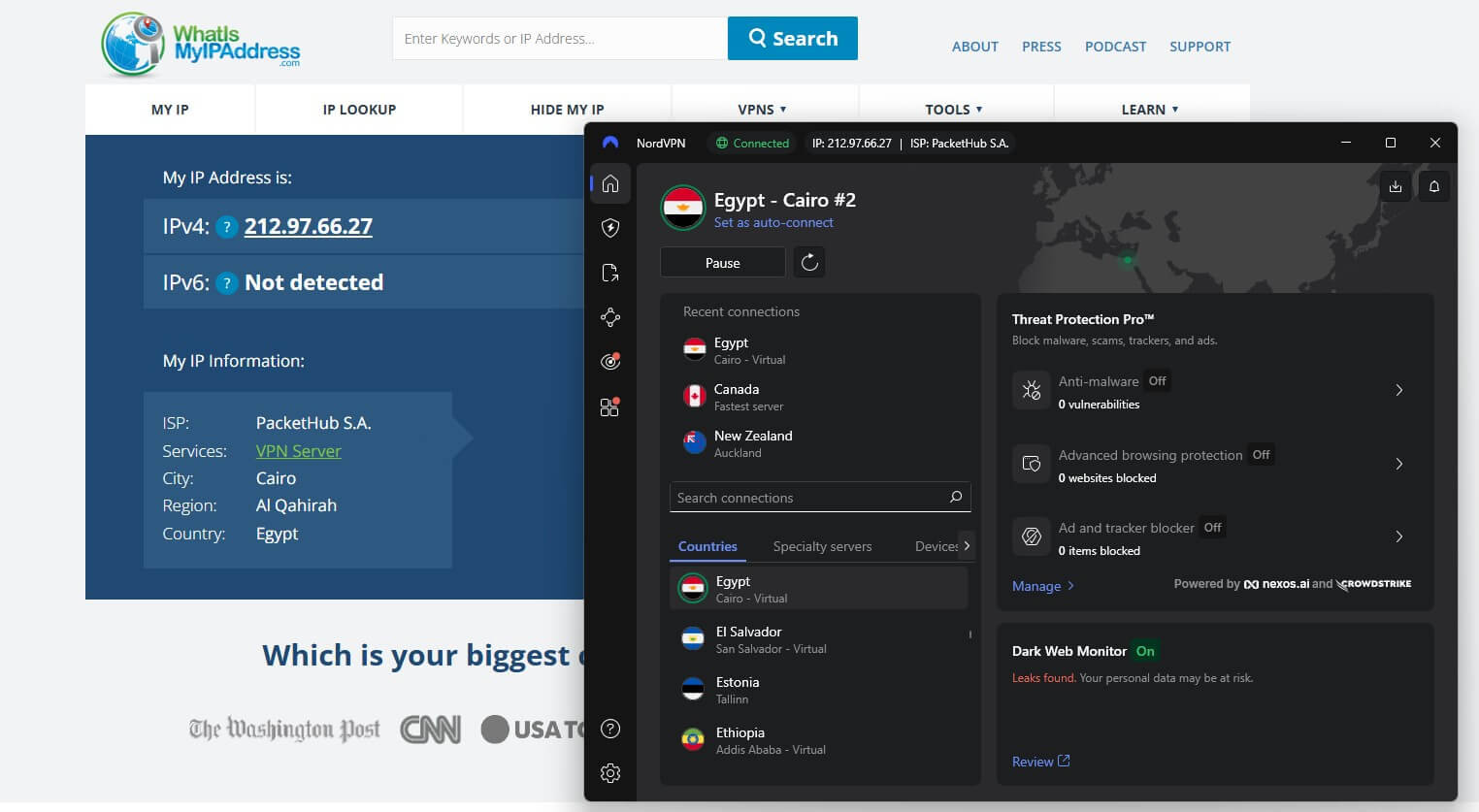Open NordVPN settings gear
1479x812 pixels.
[x=609, y=773]
